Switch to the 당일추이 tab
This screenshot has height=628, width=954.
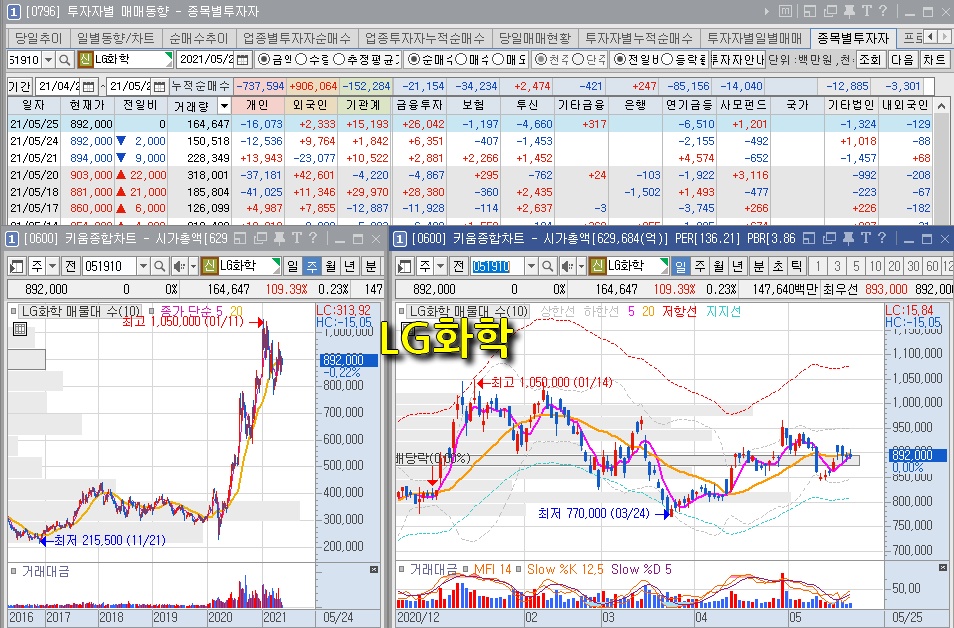38,38
